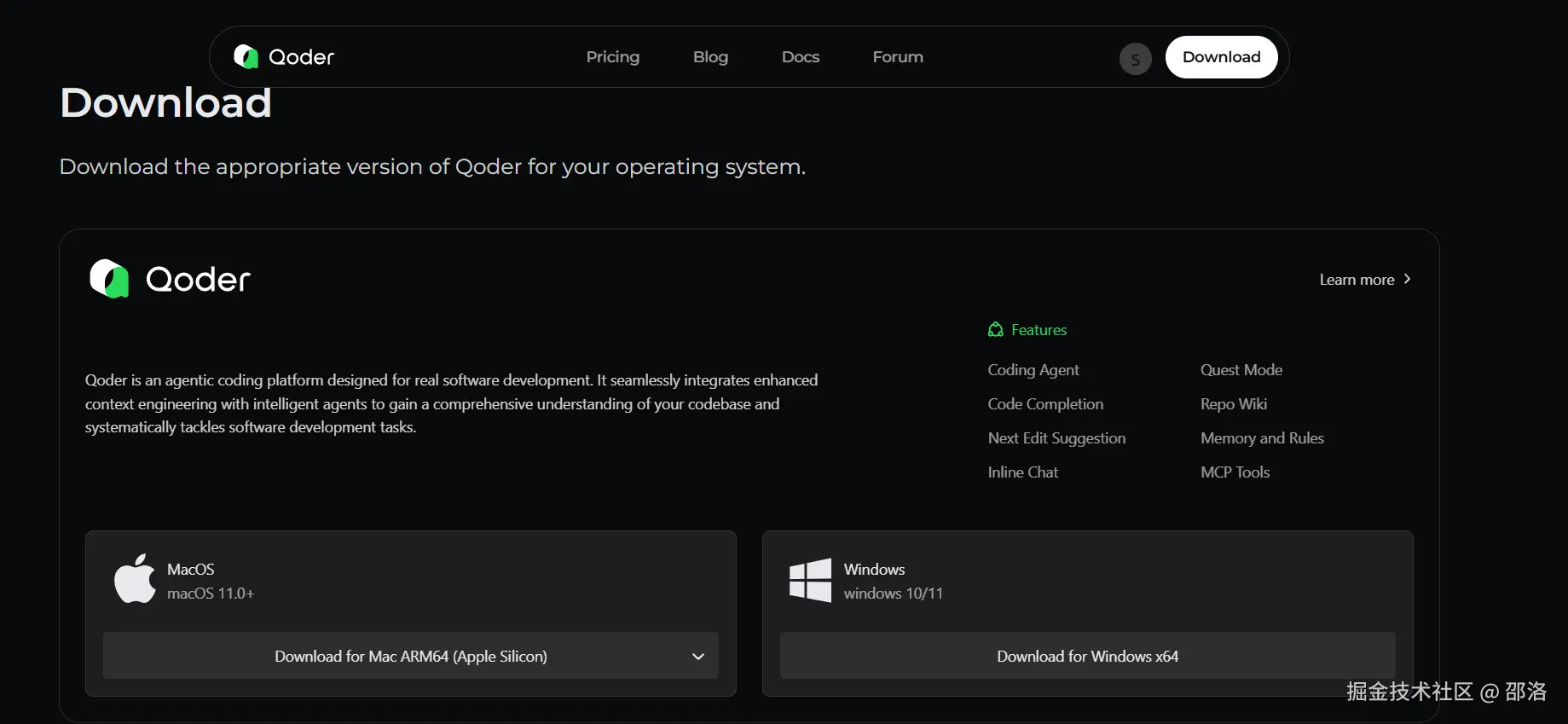
Task: Click the windows 10/11 requirement text
Action: (x=894, y=594)
